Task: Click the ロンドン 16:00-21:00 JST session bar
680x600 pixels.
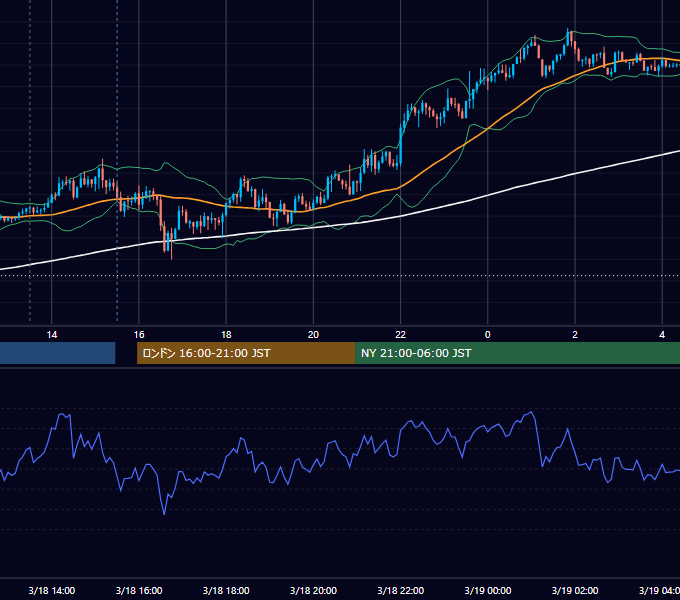Action: tap(246, 353)
